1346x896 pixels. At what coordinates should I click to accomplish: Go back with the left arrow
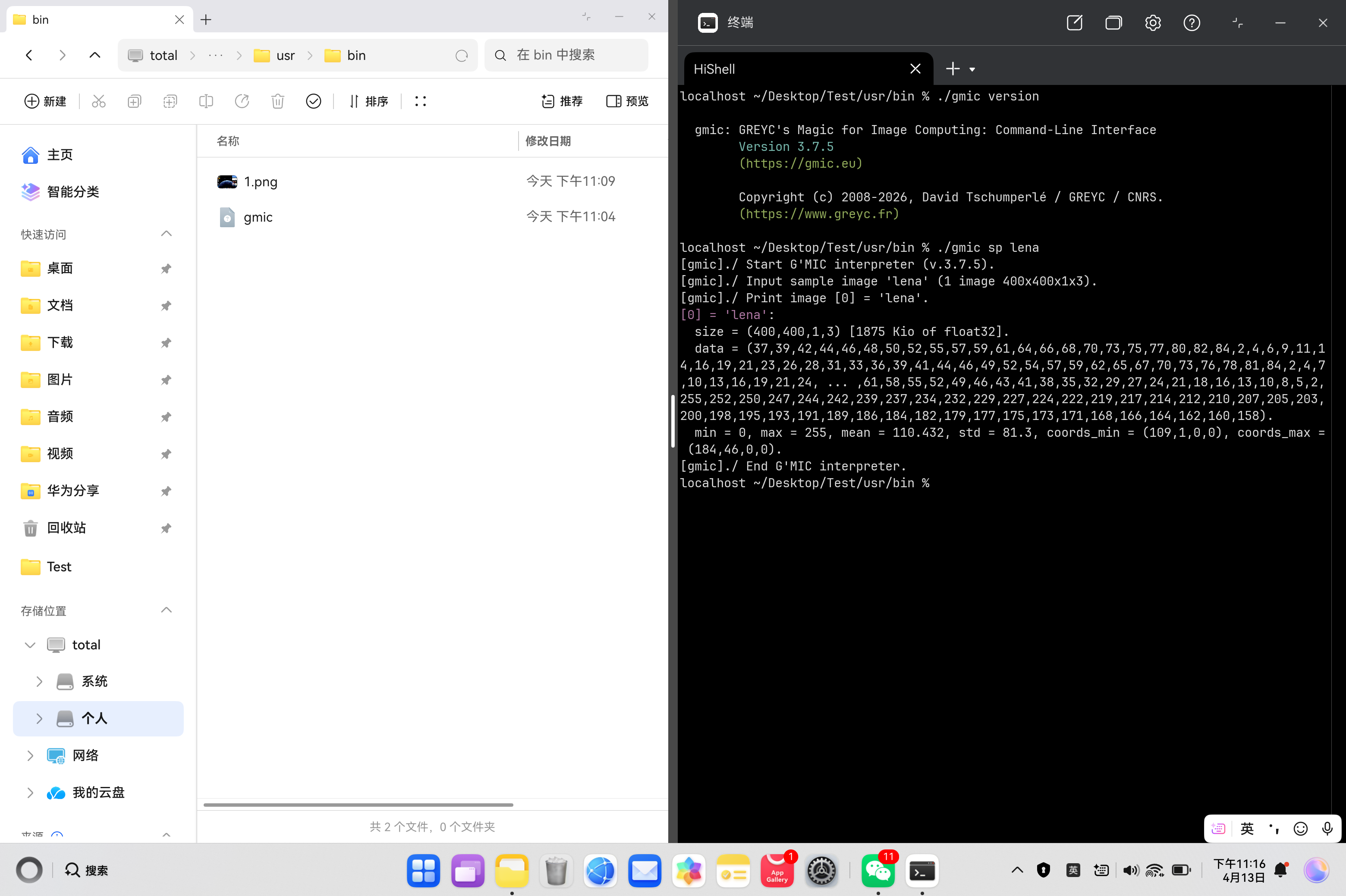(28, 55)
